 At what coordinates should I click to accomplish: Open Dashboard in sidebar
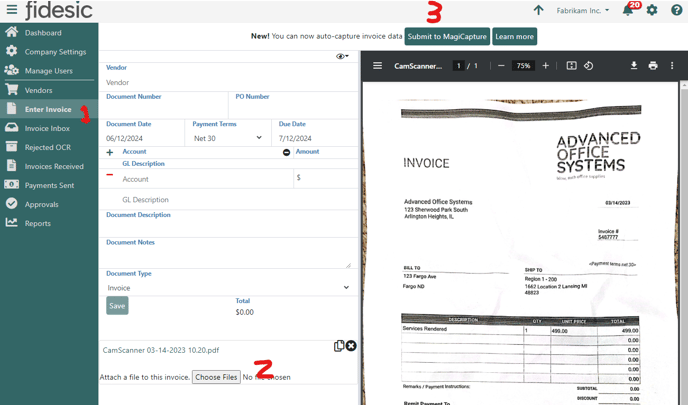click(x=43, y=33)
